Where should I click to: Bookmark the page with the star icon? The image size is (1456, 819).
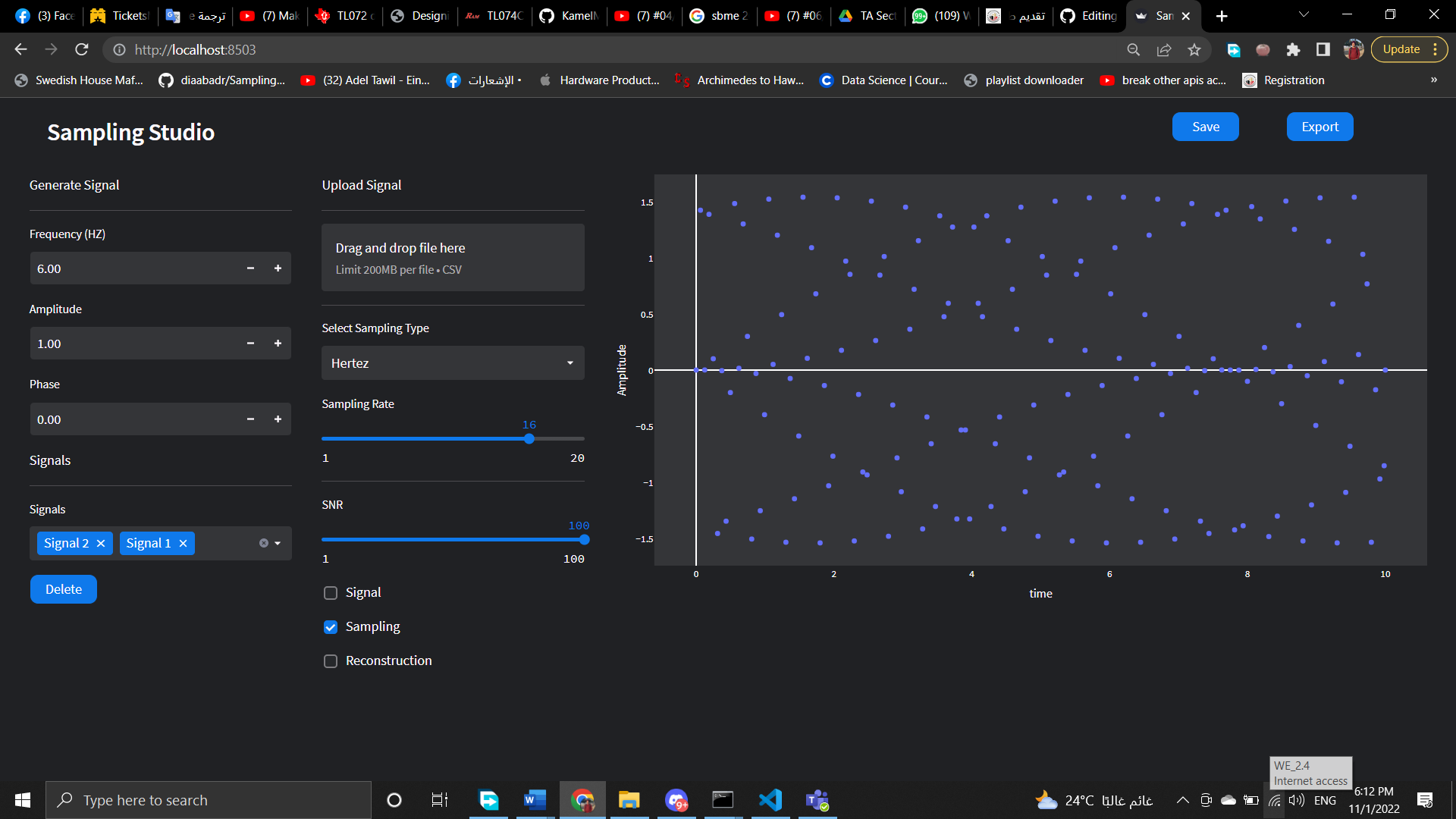click(1194, 49)
